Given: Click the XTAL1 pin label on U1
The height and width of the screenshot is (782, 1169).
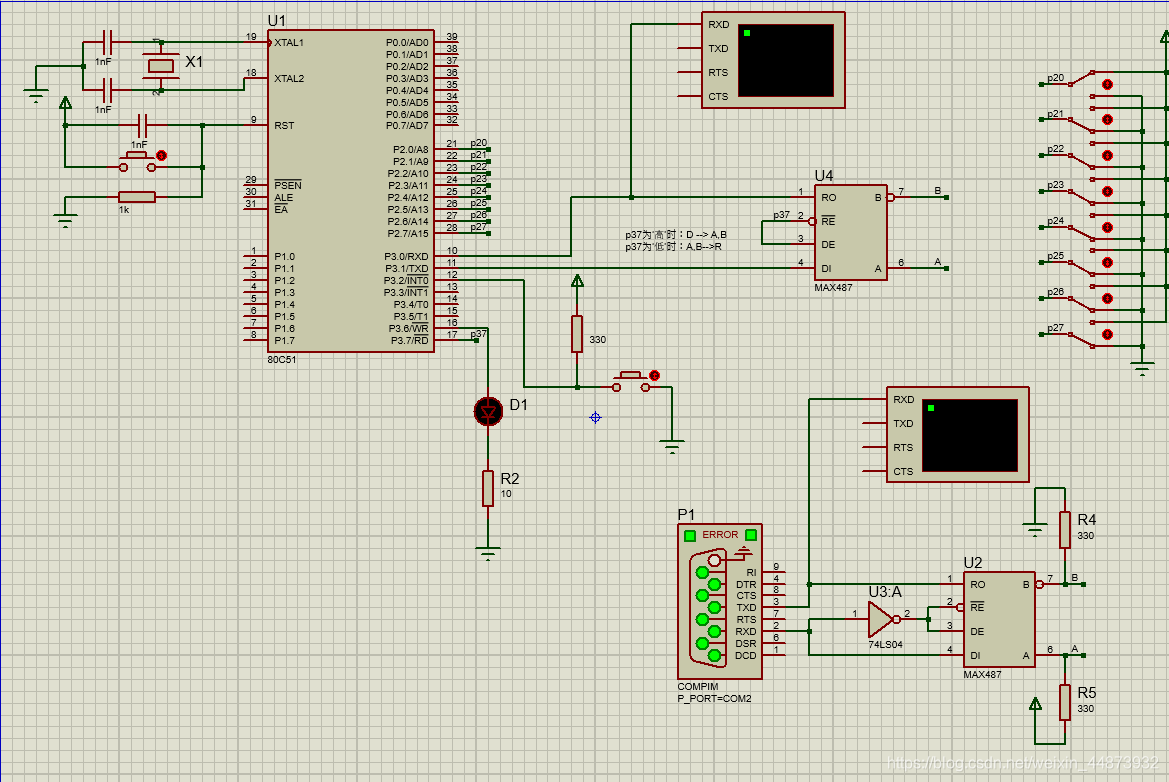Looking at the screenshot, I should [x=289, y=42].
